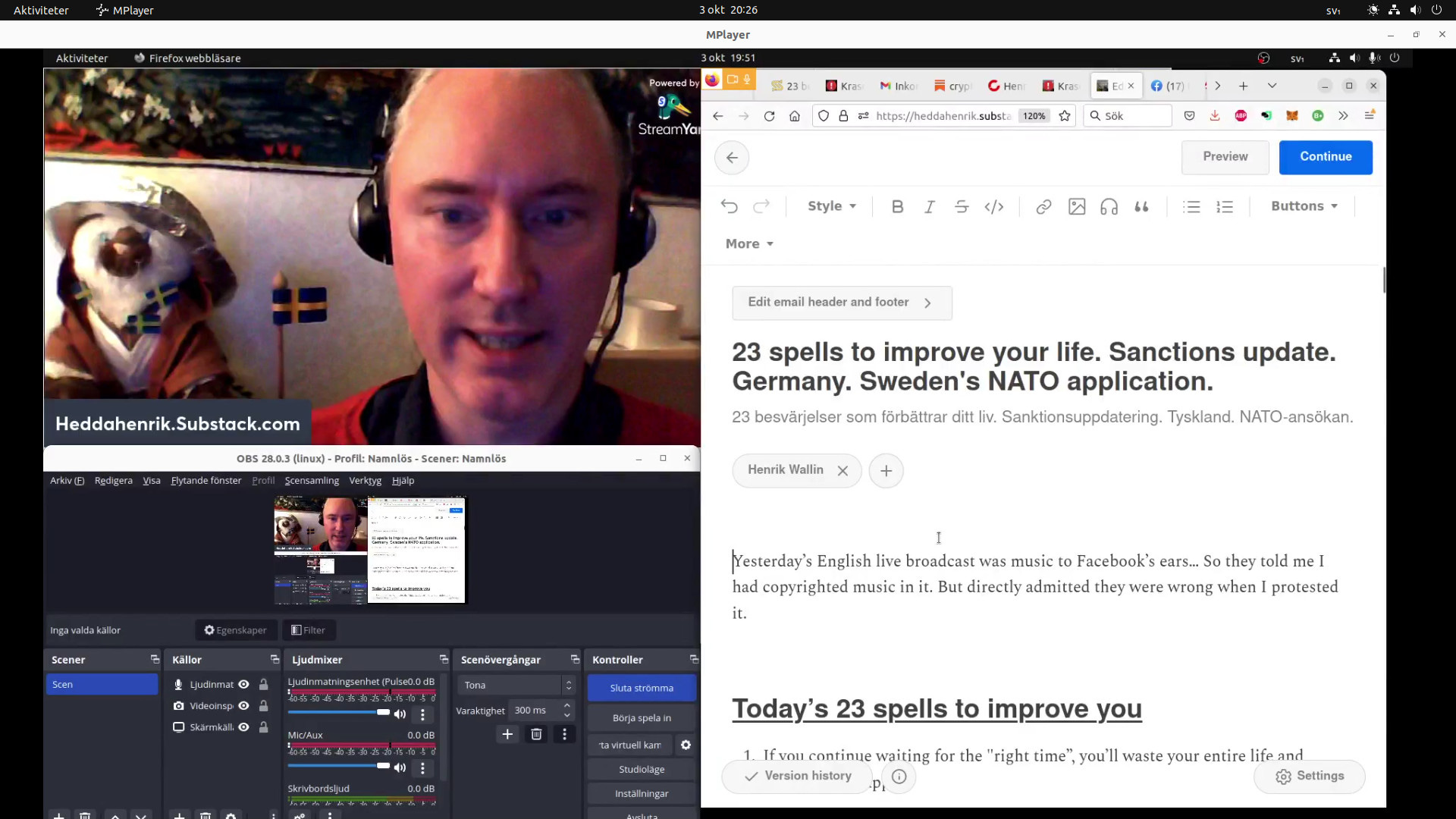Open the Buttons dropdown
Viewport: 1456px width, 819px height.
[1304, 206]
